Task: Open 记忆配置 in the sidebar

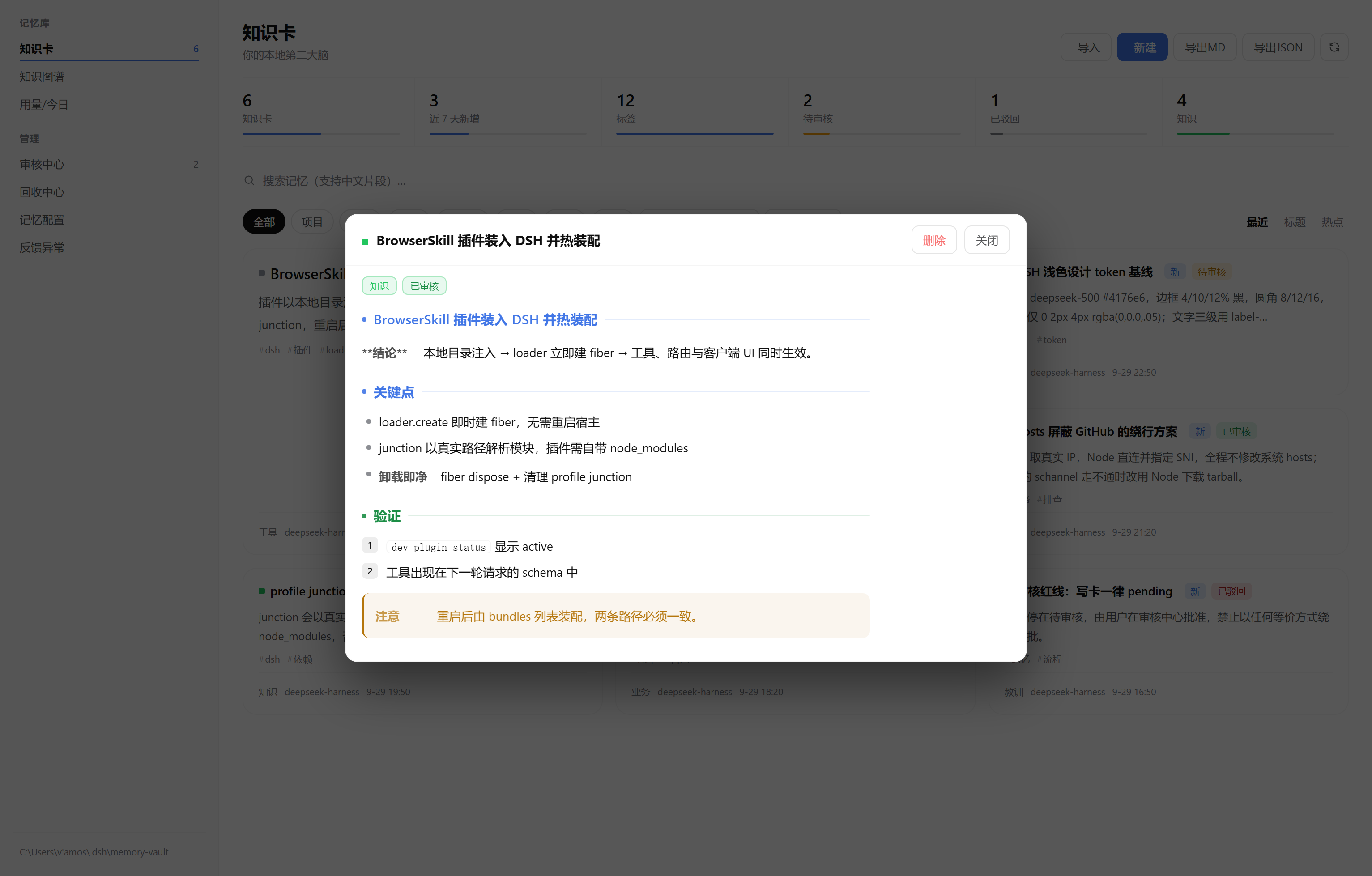Action: click(109, 220)
